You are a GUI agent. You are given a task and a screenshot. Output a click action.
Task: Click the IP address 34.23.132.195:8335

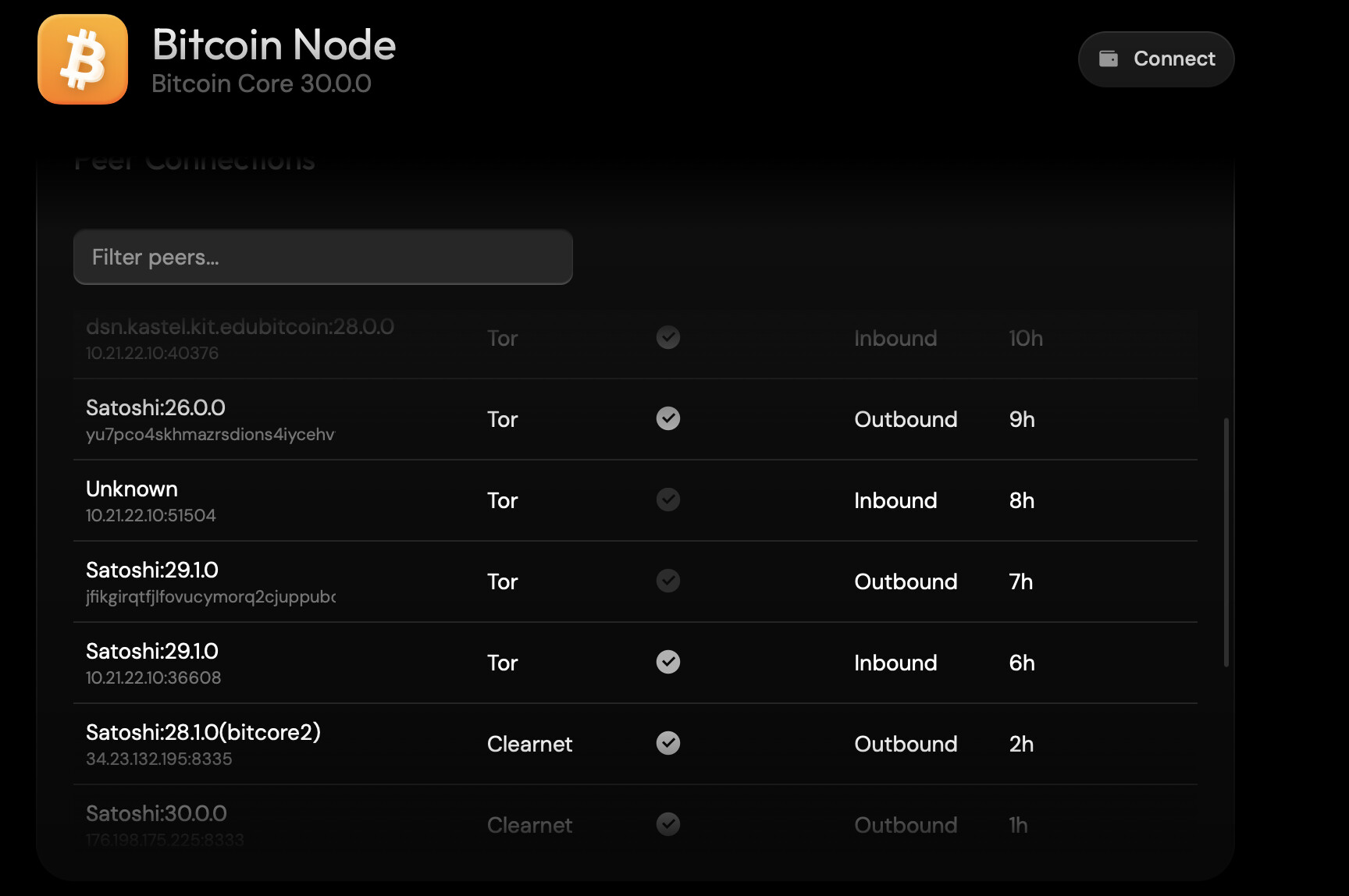tap(158, 759)
